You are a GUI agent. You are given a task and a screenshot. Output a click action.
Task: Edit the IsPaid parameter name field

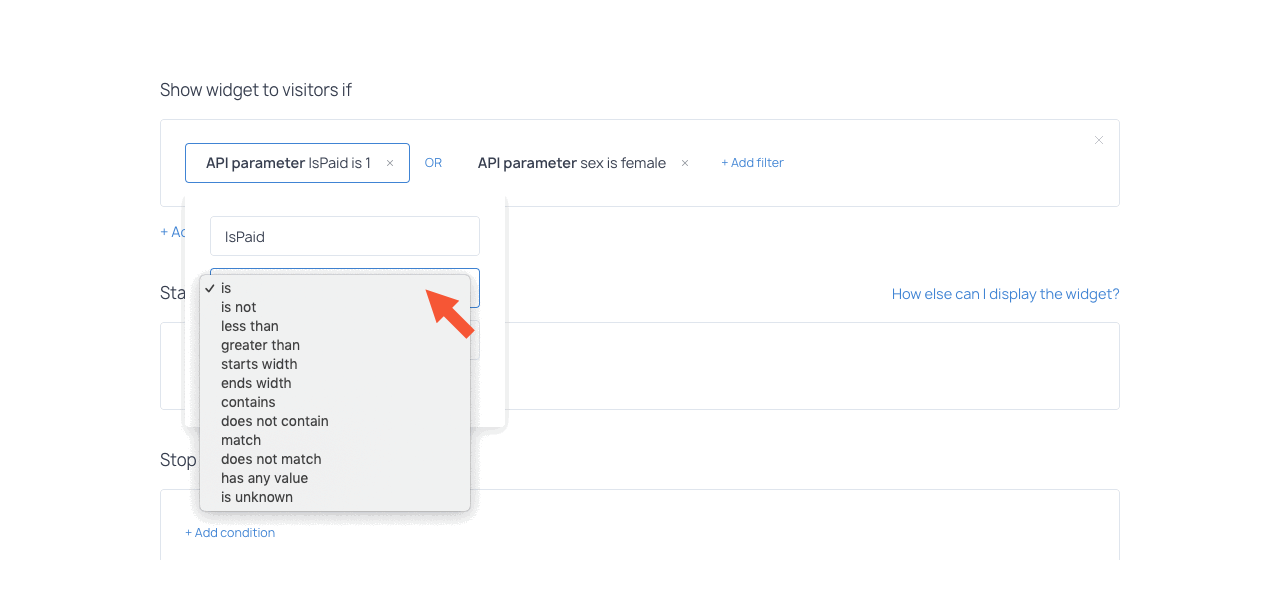[344, 236]
